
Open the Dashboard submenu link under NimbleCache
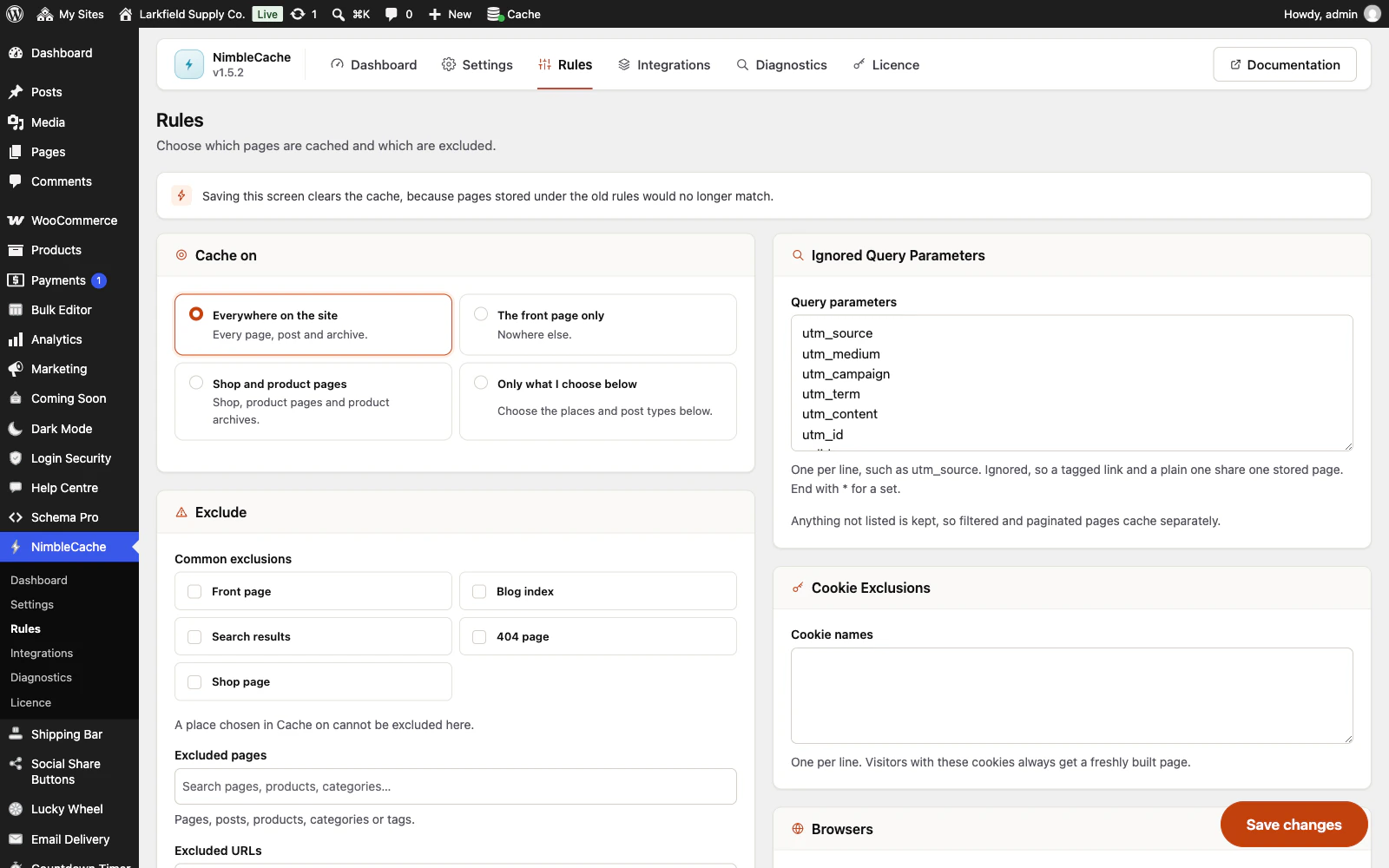tap(39, 580)
